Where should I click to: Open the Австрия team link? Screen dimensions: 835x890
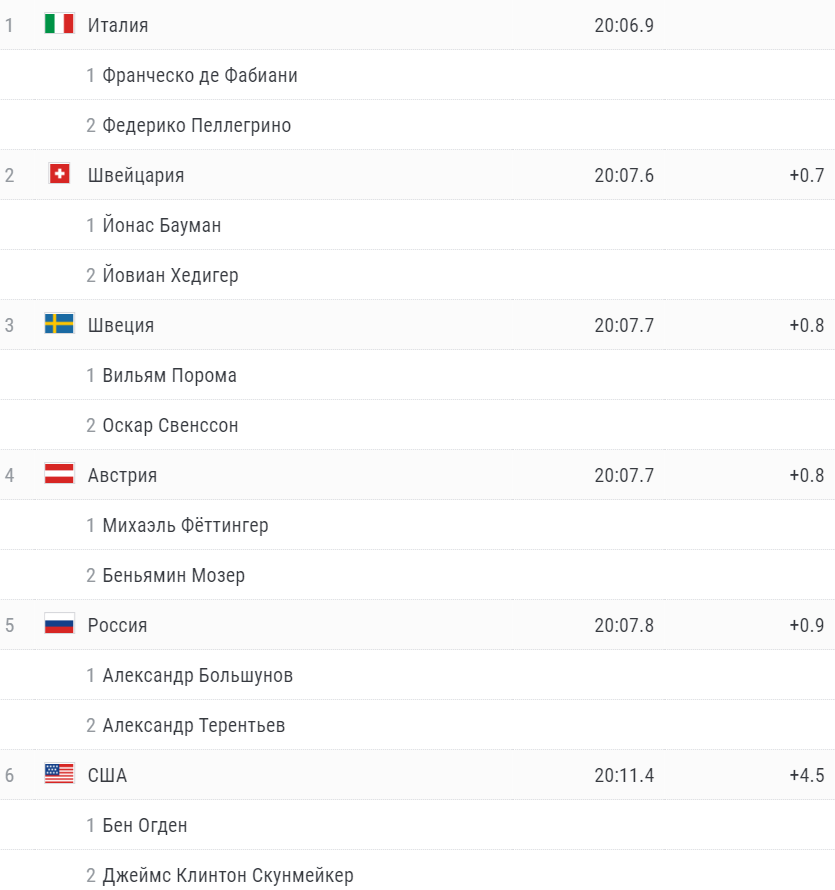[123, 475]
